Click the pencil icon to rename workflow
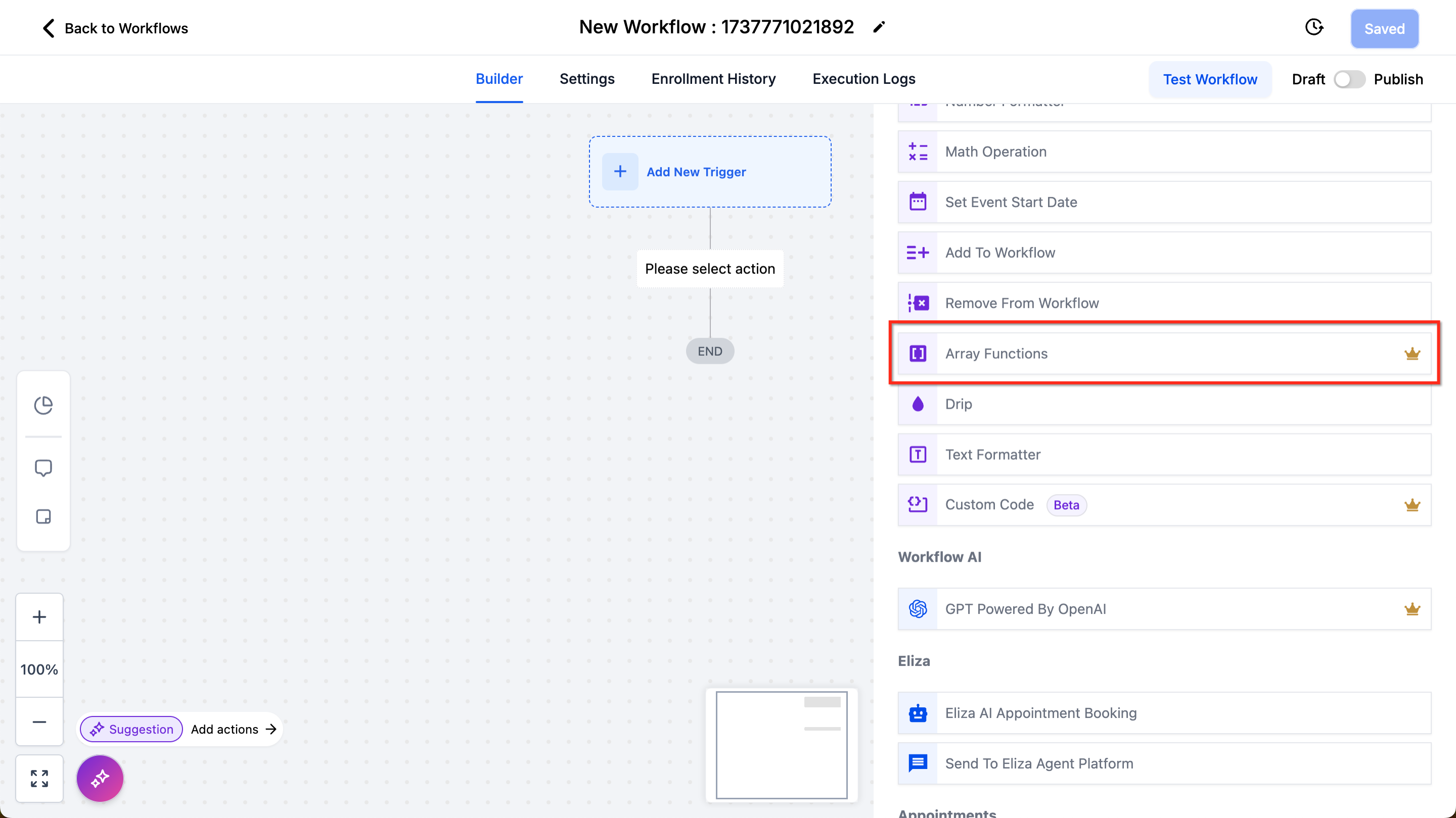The width and height of the screenshot is (1456, 818). pyautogui.click(x=878, y=27)
